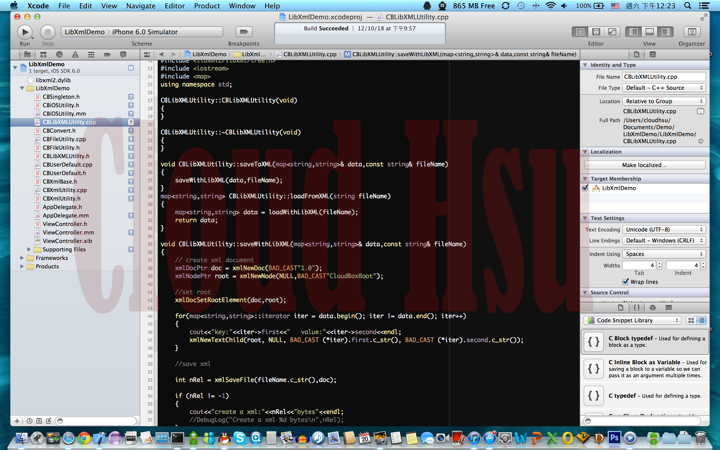Show the Project navigator folder icon
The image size is (720, 450).
[27, 54]
